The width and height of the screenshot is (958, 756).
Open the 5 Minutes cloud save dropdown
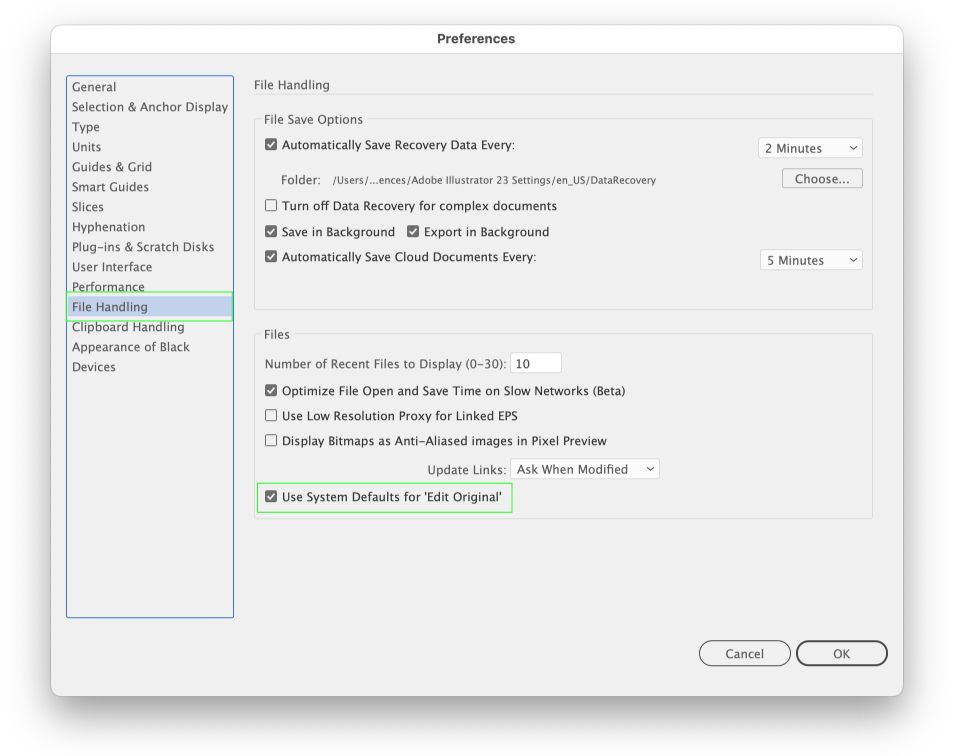click(811, 260)
